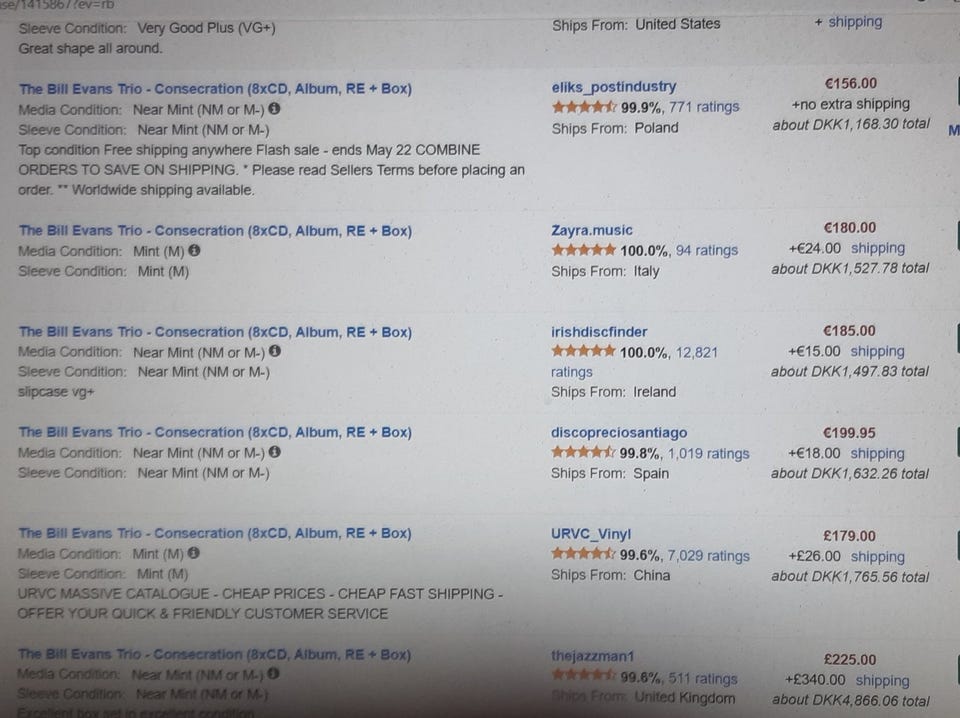Click media condition info icon in discopreciosantiago listing
The height and width of the screenshot is (718, 960).
275,452
